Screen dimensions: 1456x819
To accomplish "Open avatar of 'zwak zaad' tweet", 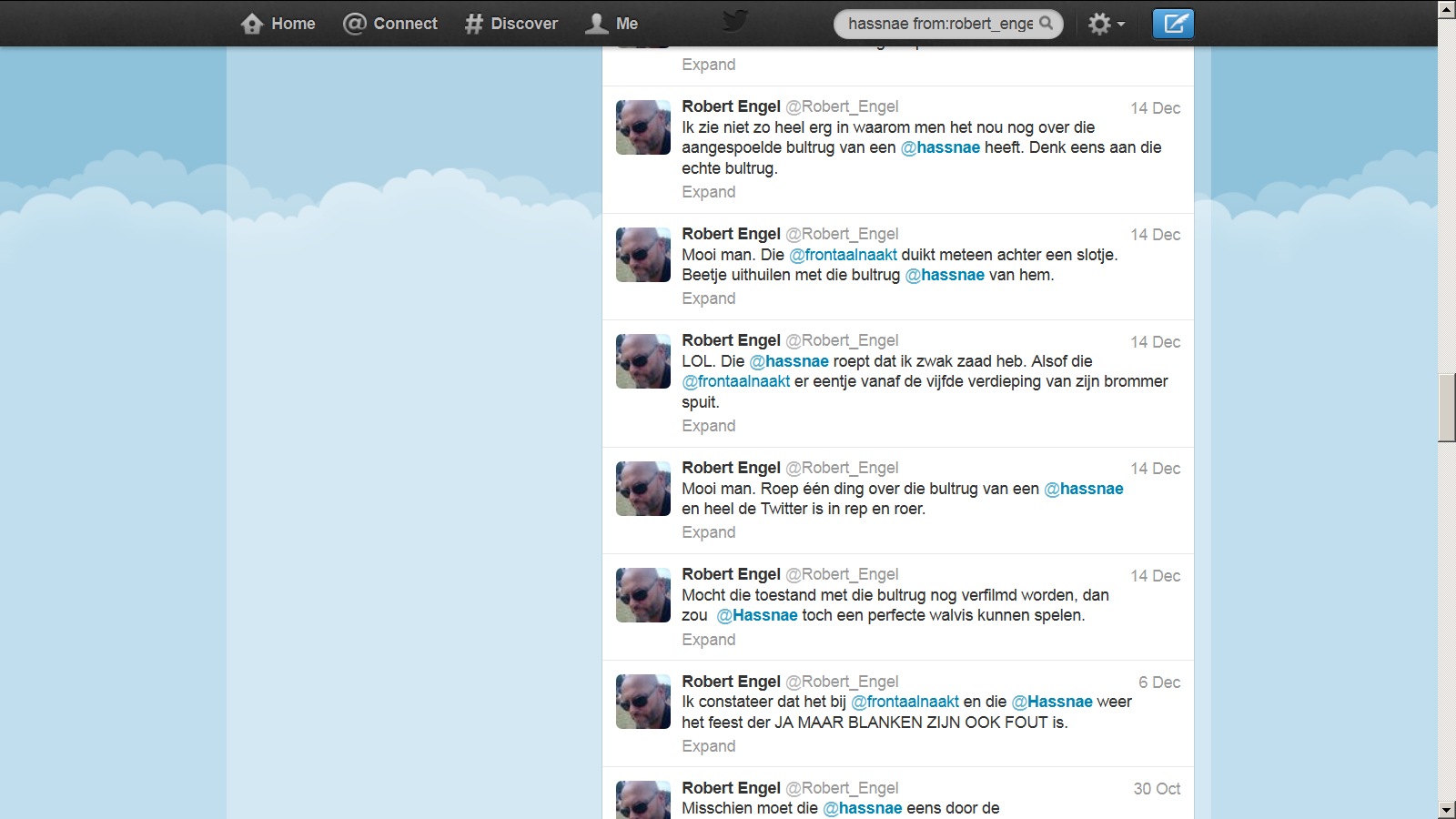I will point(643,361).
